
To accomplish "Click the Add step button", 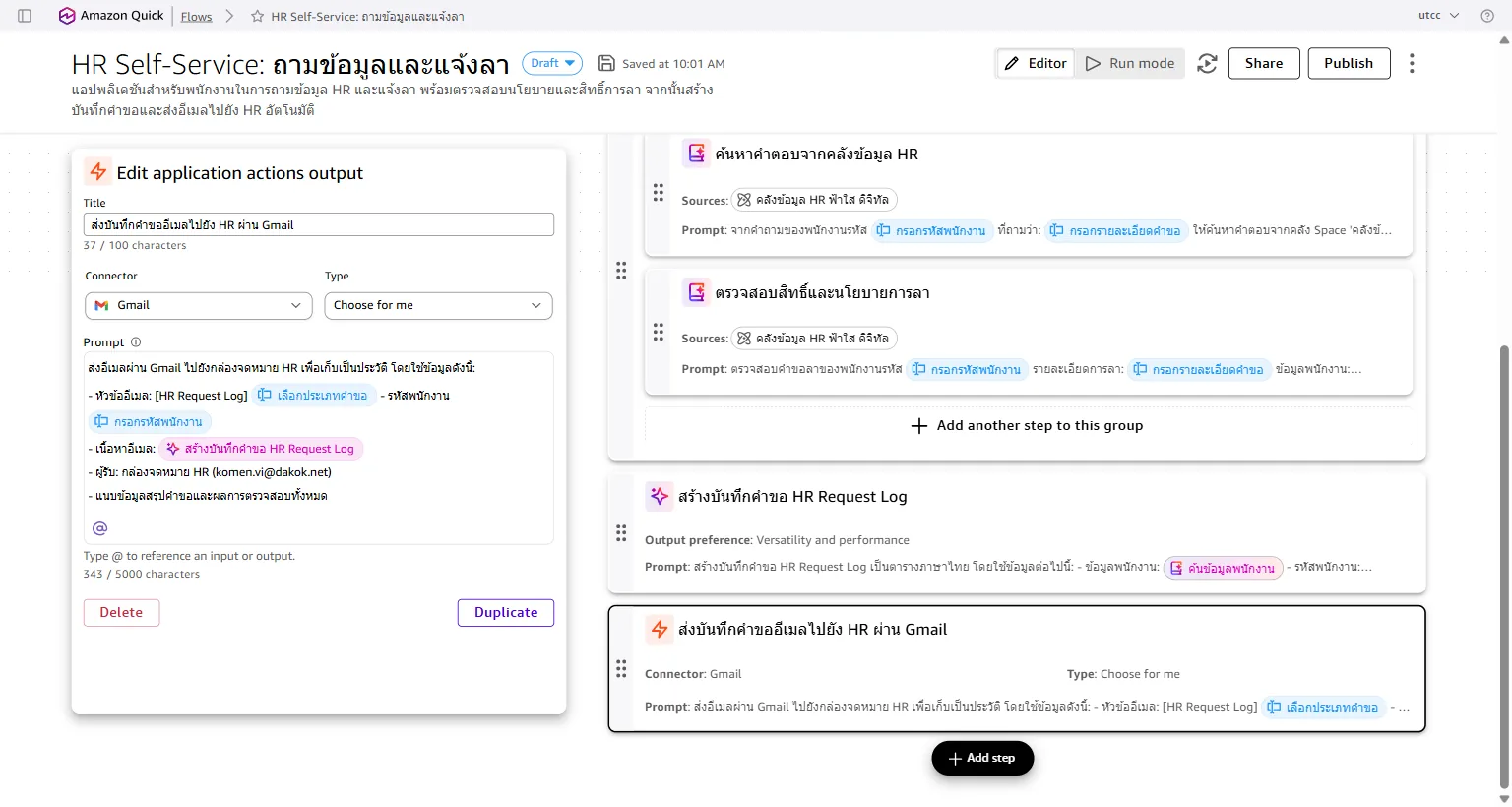I will pos(982,758).
